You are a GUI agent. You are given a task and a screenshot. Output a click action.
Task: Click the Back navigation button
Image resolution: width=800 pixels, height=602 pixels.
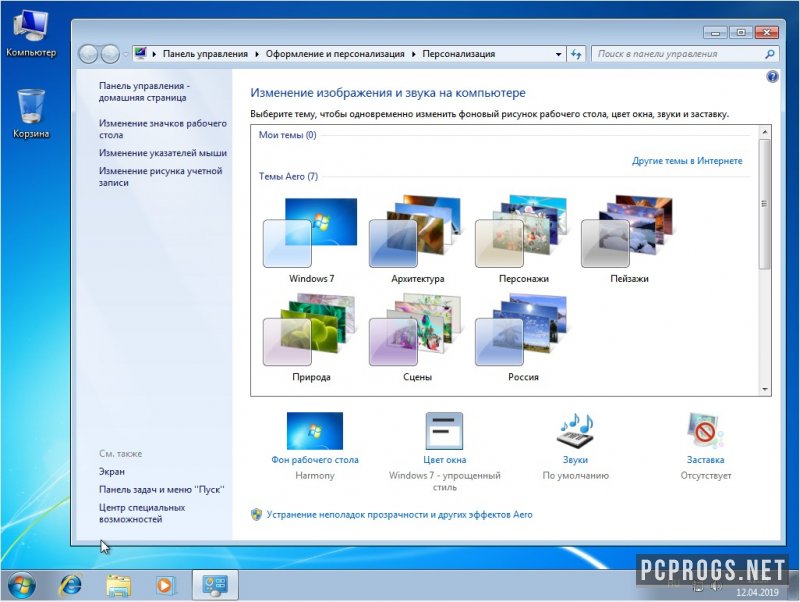(88, 54)
